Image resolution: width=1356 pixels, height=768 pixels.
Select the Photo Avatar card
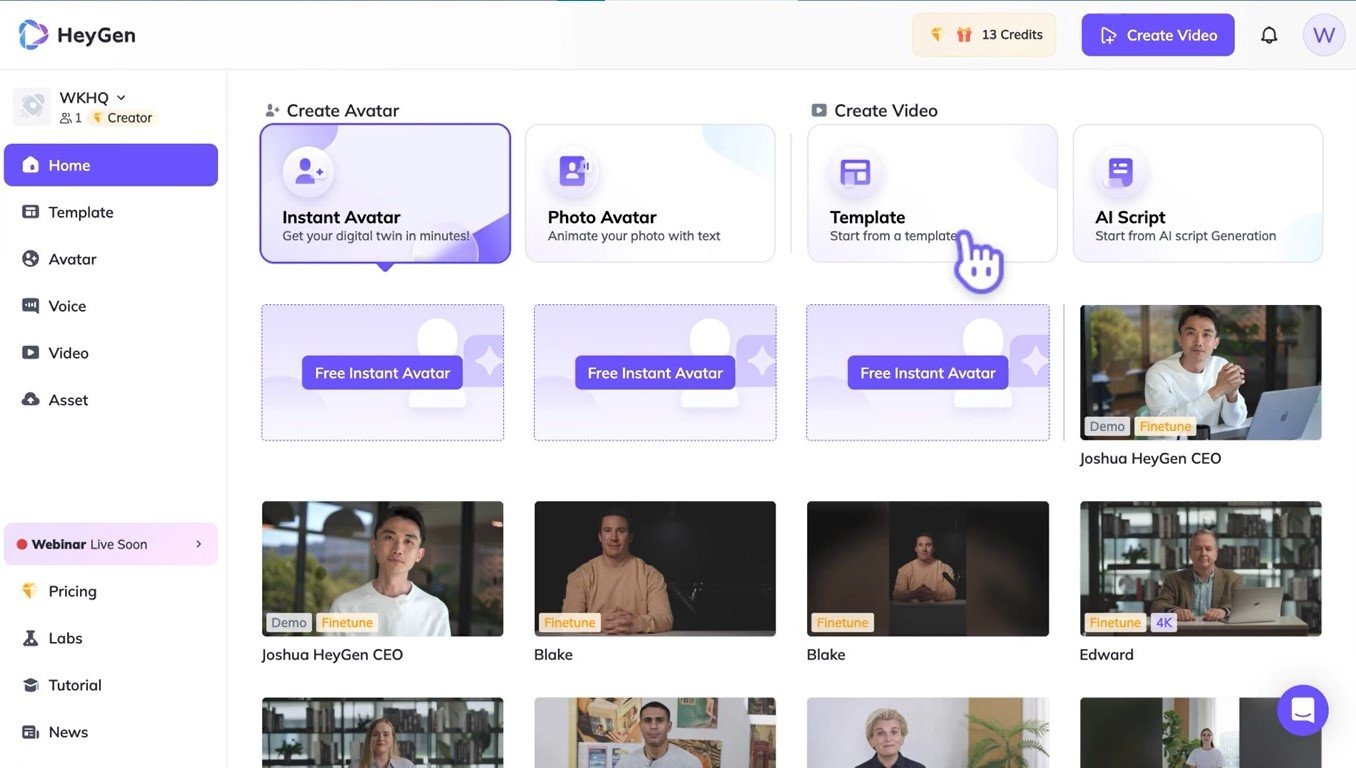[x=650, y=193]
